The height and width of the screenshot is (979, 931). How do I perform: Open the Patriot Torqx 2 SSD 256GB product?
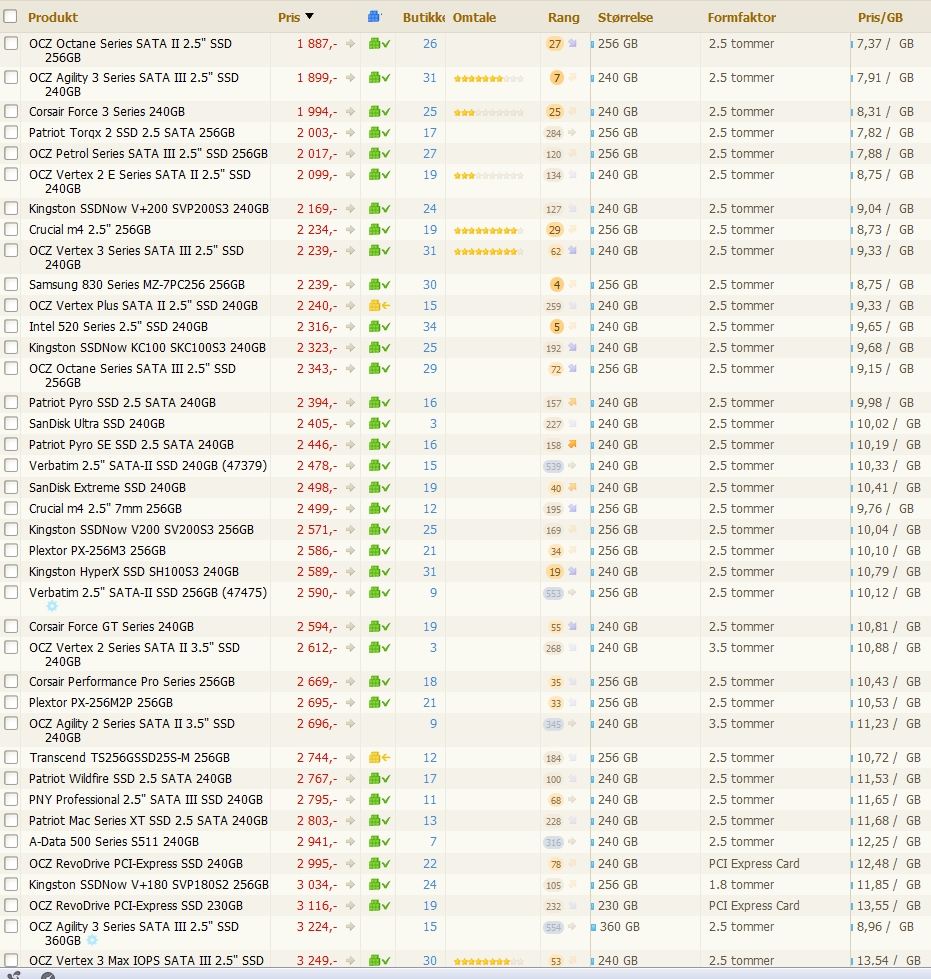click(x=132, y=133)
